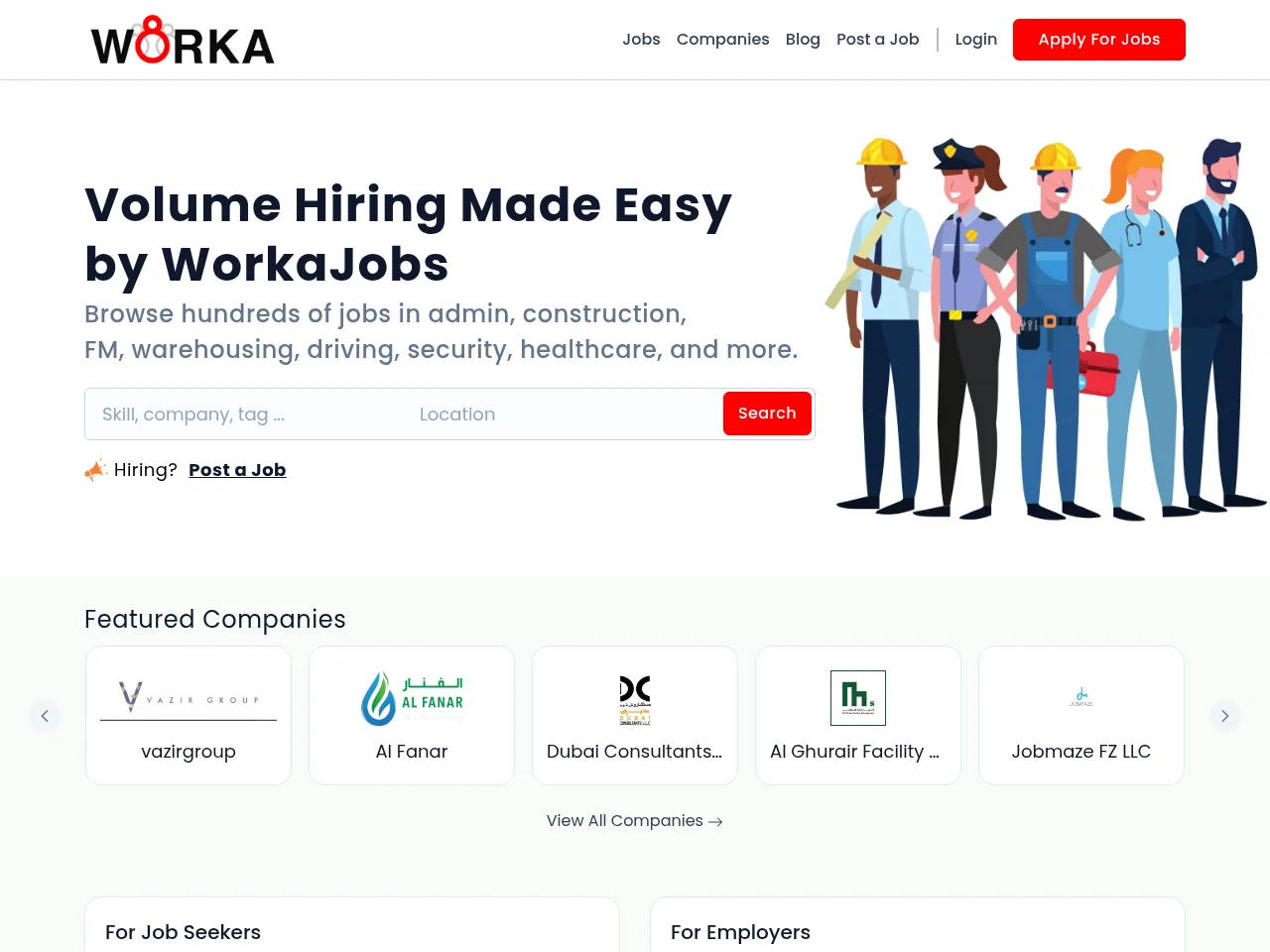Image resolution: width=1270 pixels, height=952 pixels.
Task: Click the red Search button
Action: pyautogui.click(x=767, y=414)
